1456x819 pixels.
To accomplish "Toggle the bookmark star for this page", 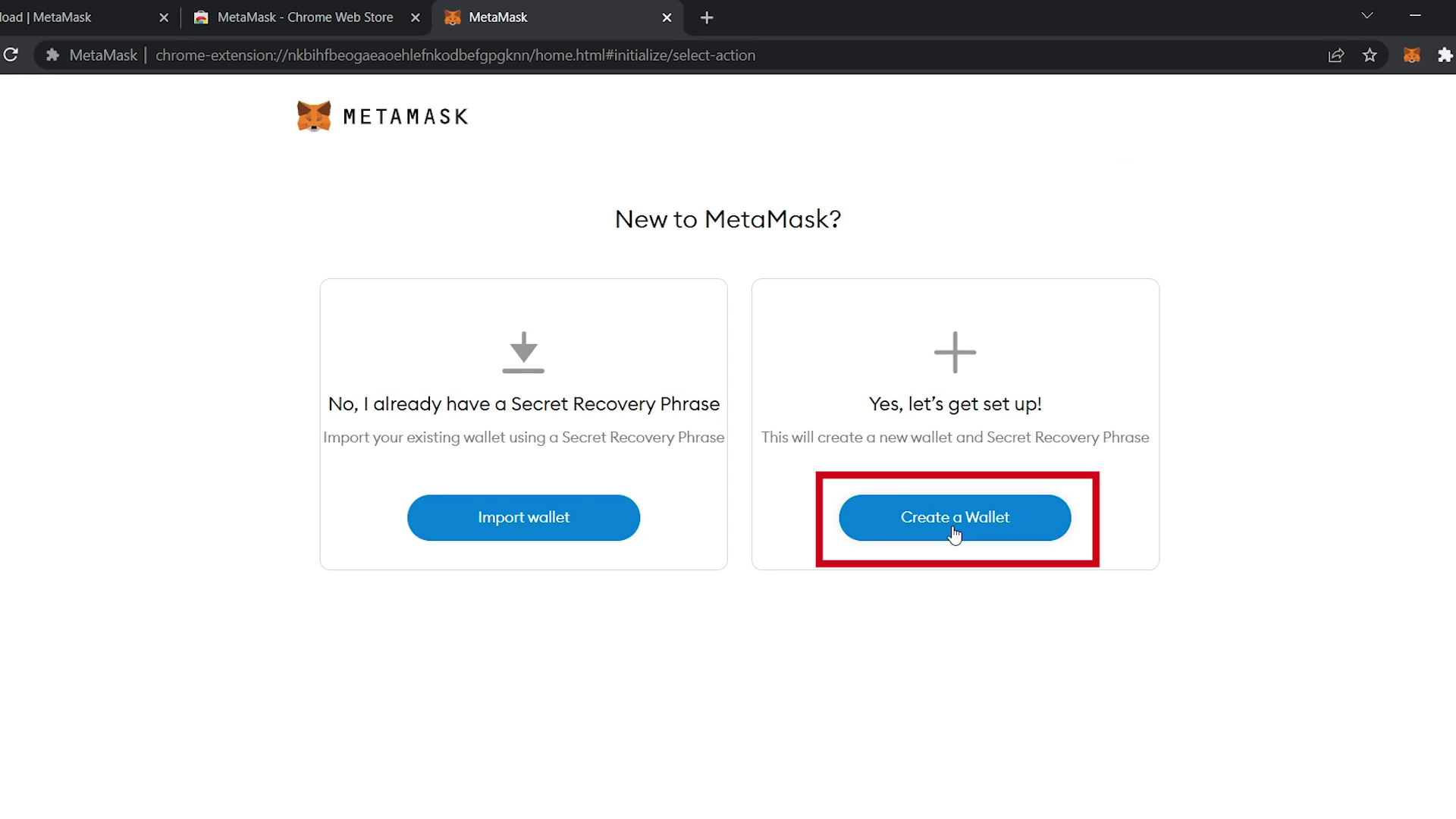I will point(1371,55).
